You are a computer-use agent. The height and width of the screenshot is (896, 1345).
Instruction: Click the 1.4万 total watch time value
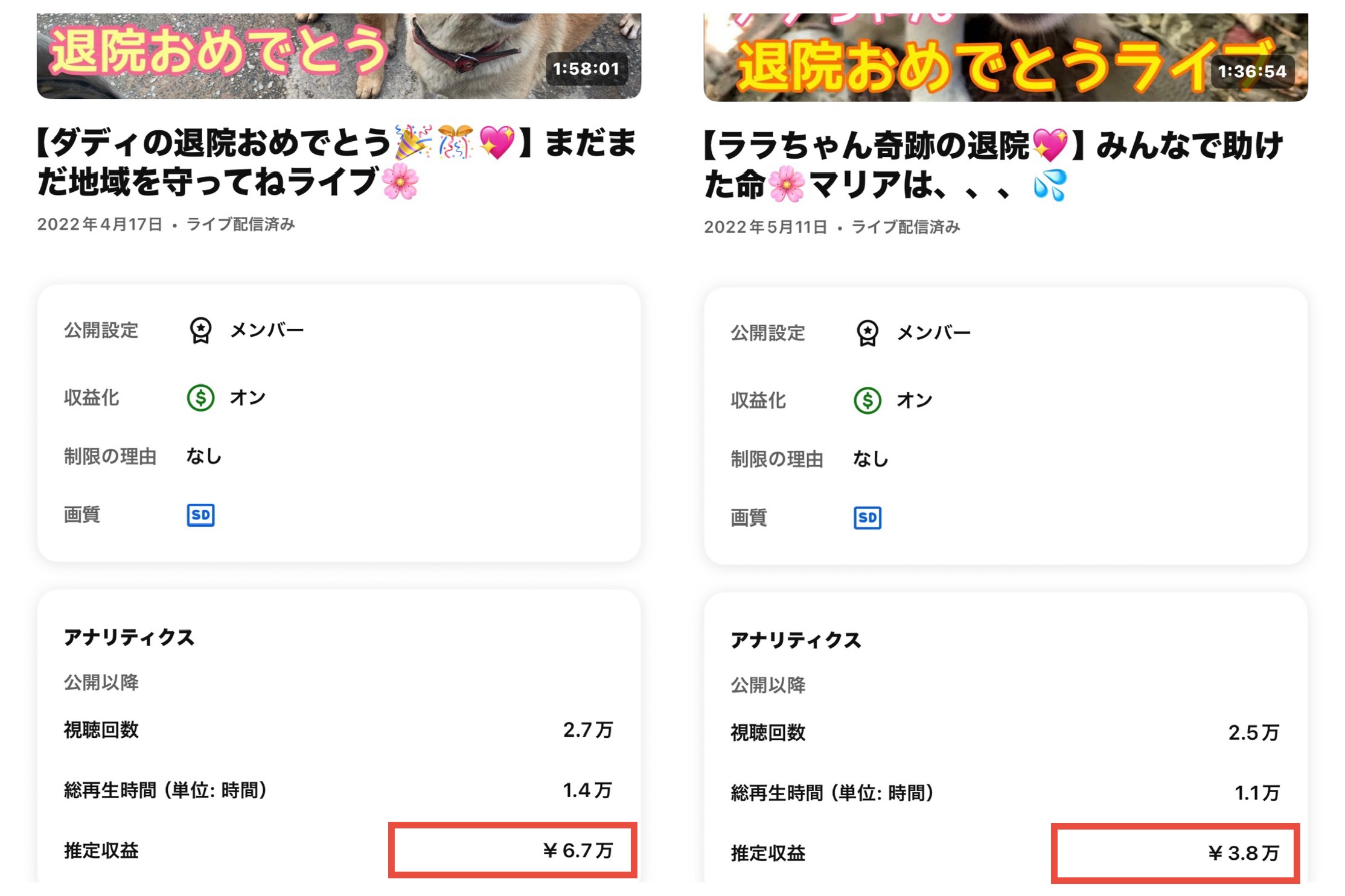click(x=587, y=790)
